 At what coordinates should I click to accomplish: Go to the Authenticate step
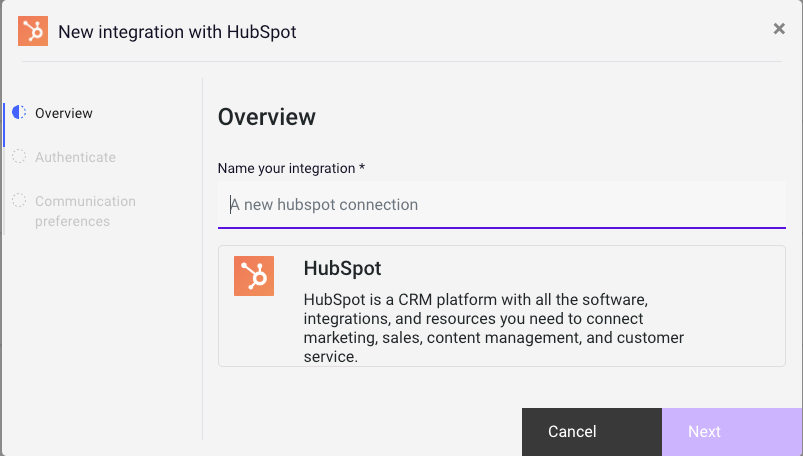[75, 157]
